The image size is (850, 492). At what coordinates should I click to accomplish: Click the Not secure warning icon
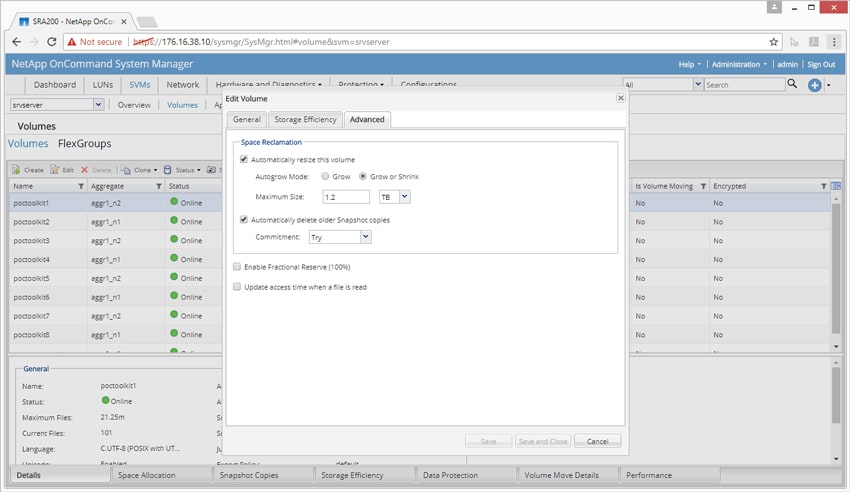(x=72, y=42)
